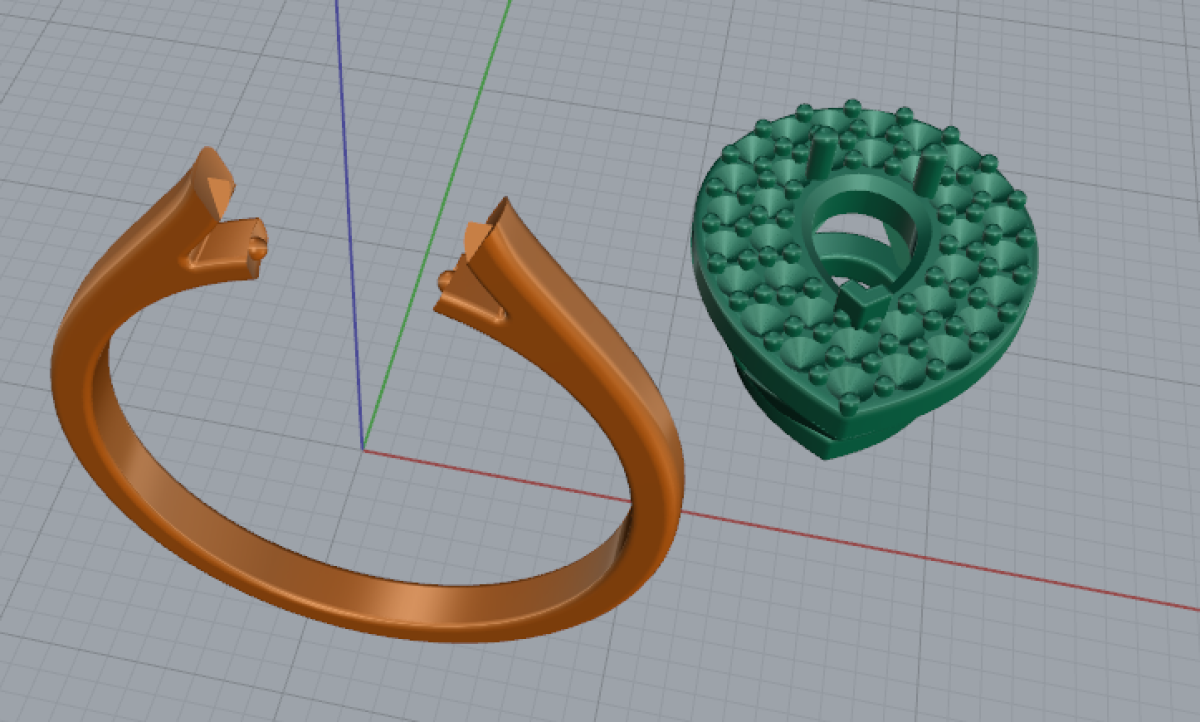
Task: Pick the origin point where axes meet
Action: tap(363, 449)
